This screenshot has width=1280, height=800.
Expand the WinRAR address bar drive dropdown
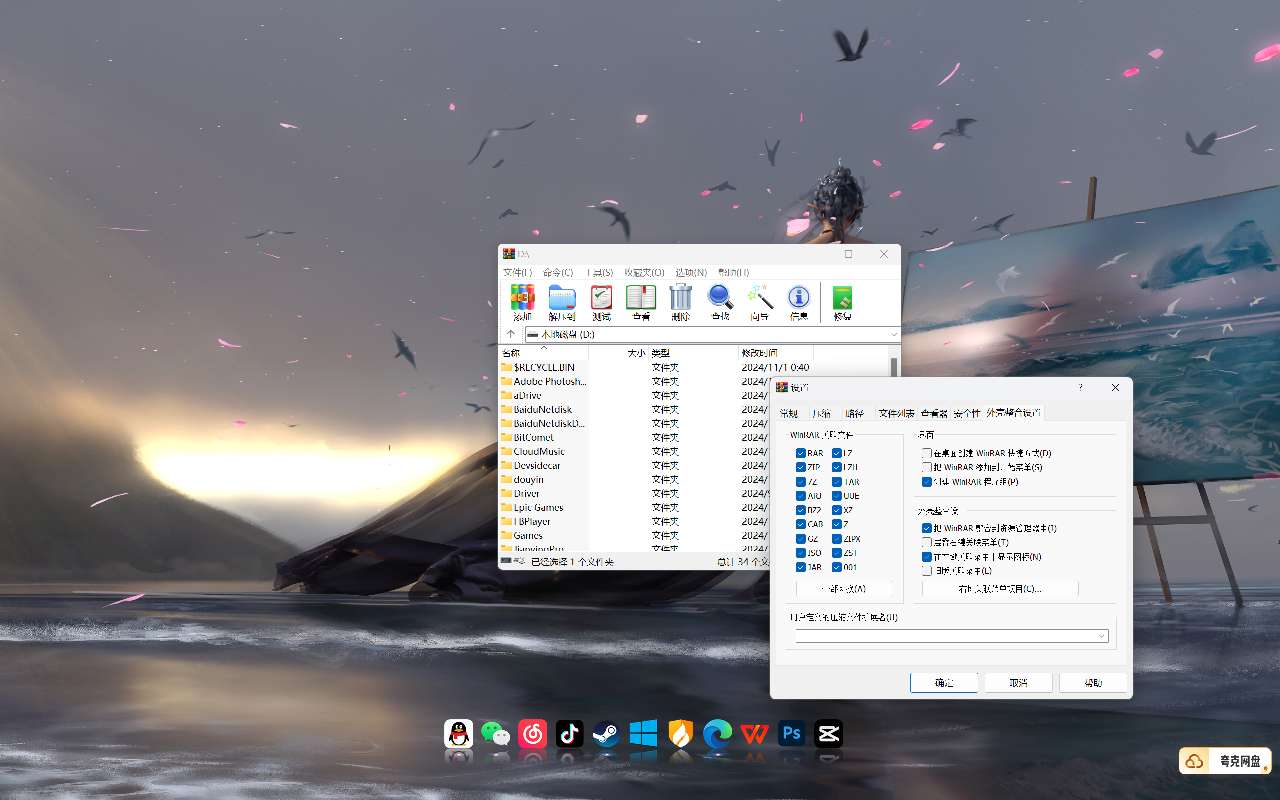(894, 334)
